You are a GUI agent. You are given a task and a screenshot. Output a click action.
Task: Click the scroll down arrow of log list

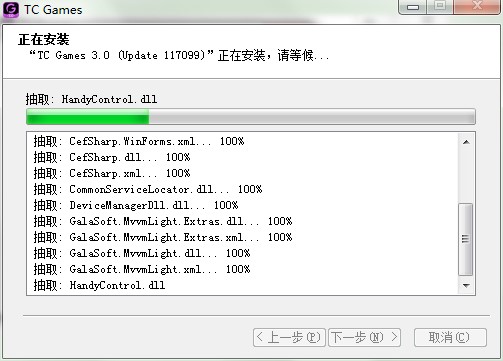click(466, 286)
